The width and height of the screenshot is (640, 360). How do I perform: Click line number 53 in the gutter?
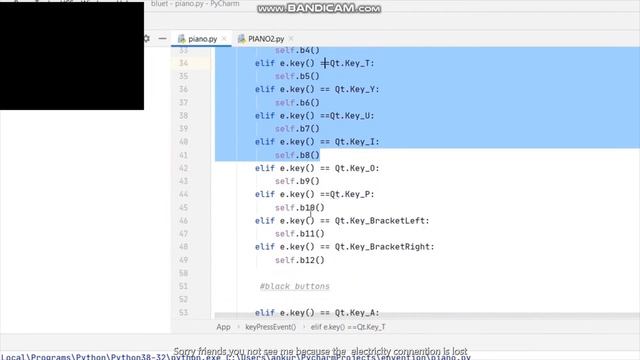(184, 313)
